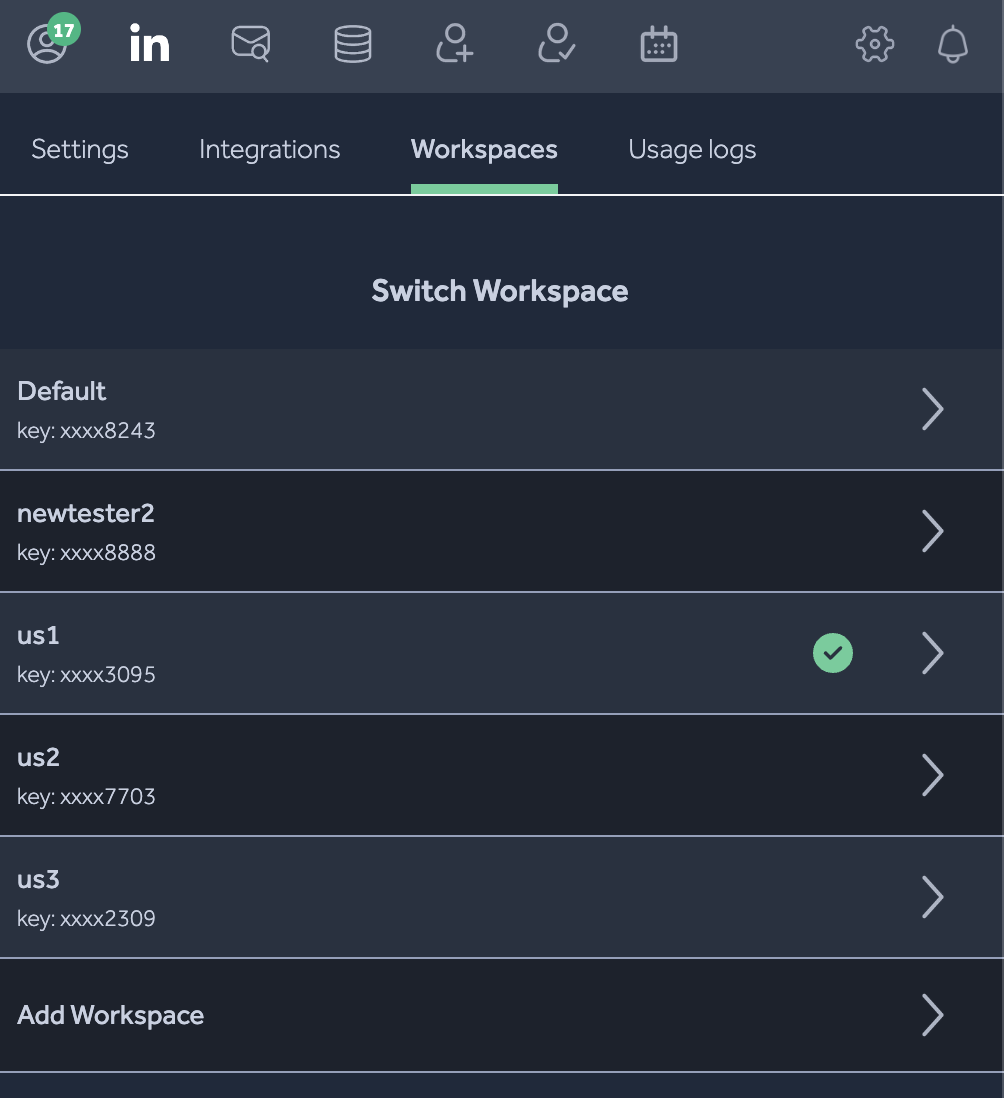Screen dimensions: 1004x1098
Task: Click green active checkmark on us1 workspace
Action: 832,653
